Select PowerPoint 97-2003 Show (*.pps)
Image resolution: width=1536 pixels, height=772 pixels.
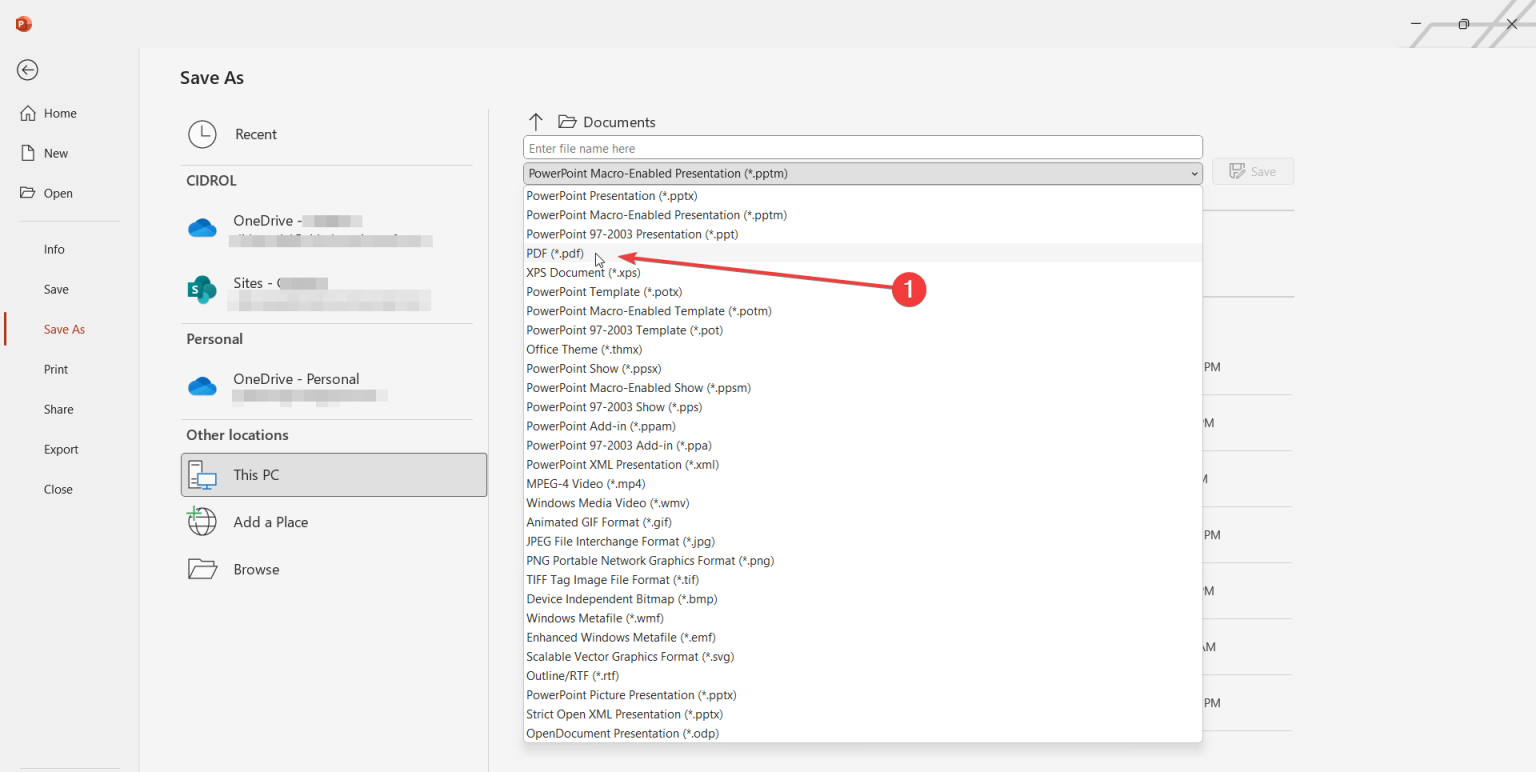(862, 407)
